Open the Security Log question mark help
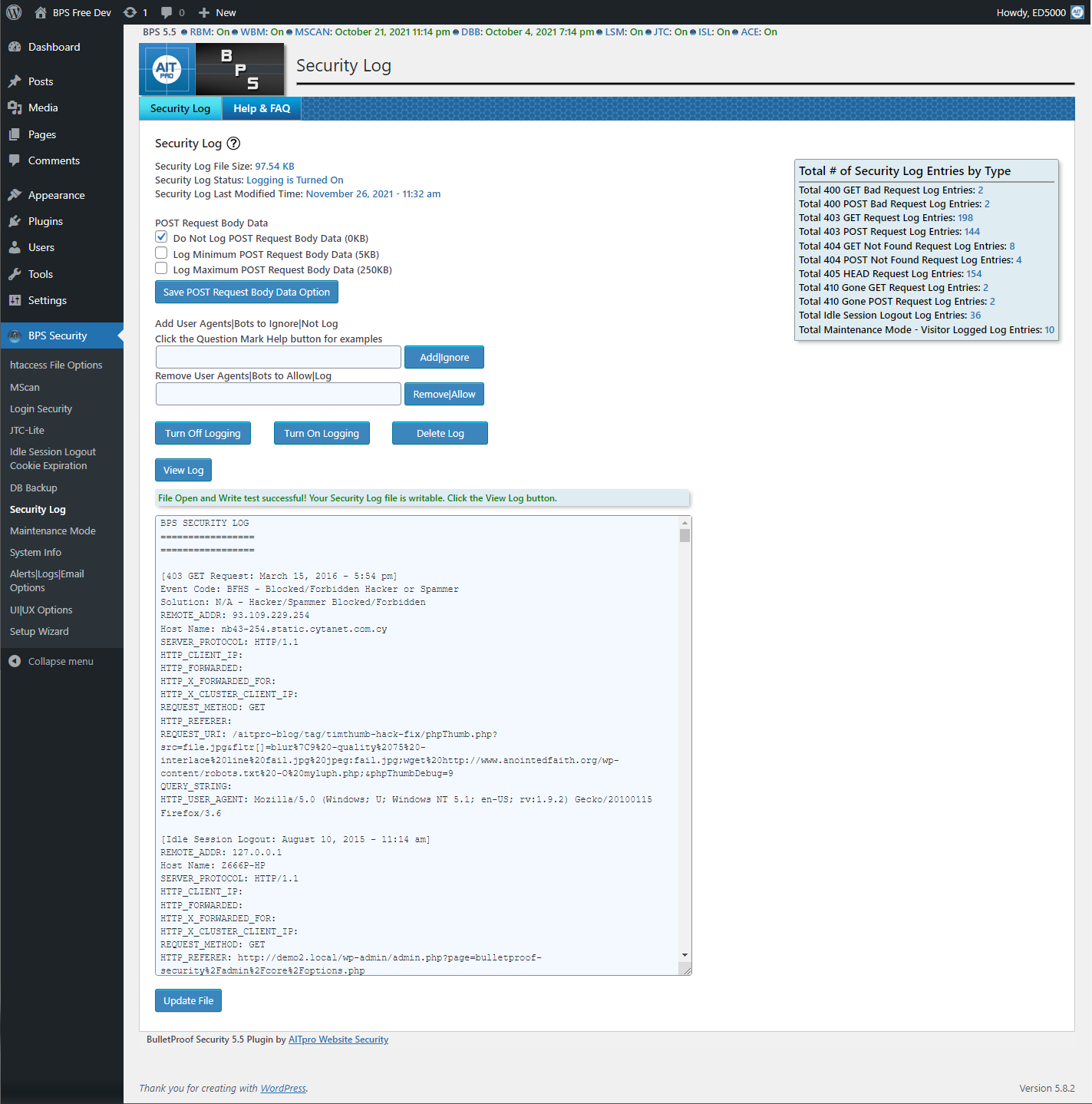This screenshot has height=1104, width=1092. click(233, 144)
